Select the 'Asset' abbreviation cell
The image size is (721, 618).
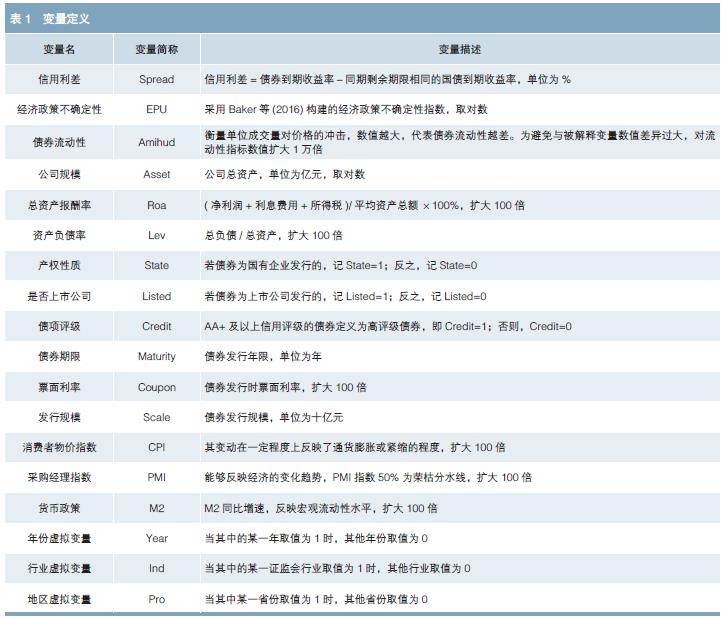click(x=156, y=174)
